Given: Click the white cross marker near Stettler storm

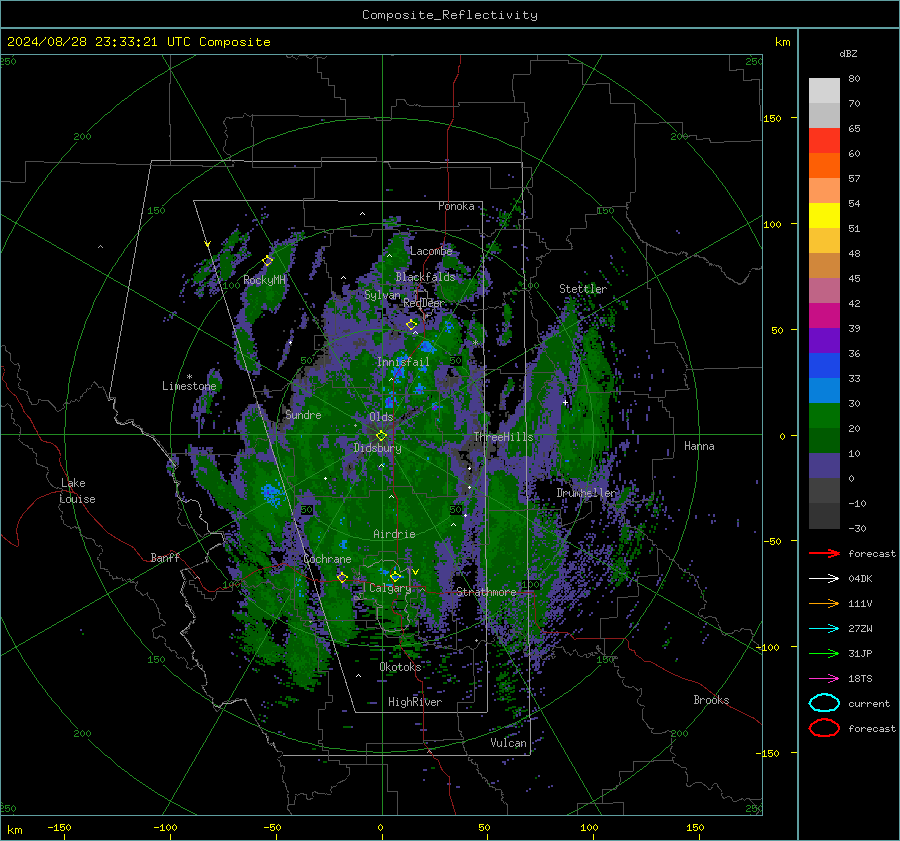Looking at the screenshot, I should point(565,402).
